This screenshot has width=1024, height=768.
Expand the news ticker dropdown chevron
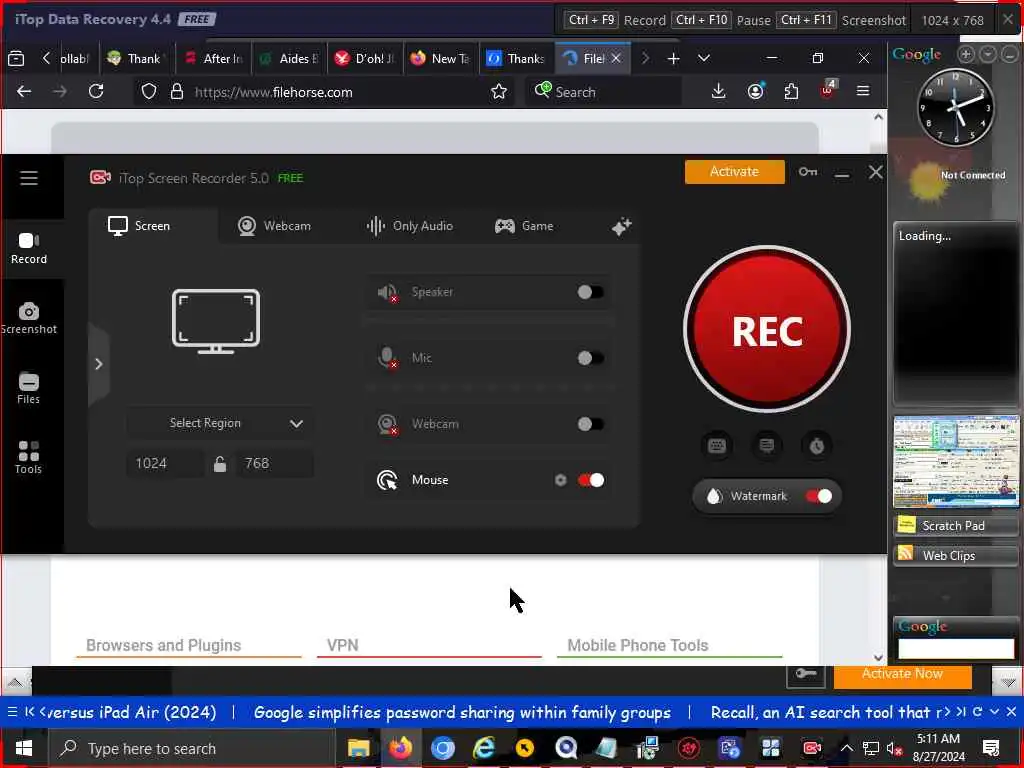coord(994,712)
